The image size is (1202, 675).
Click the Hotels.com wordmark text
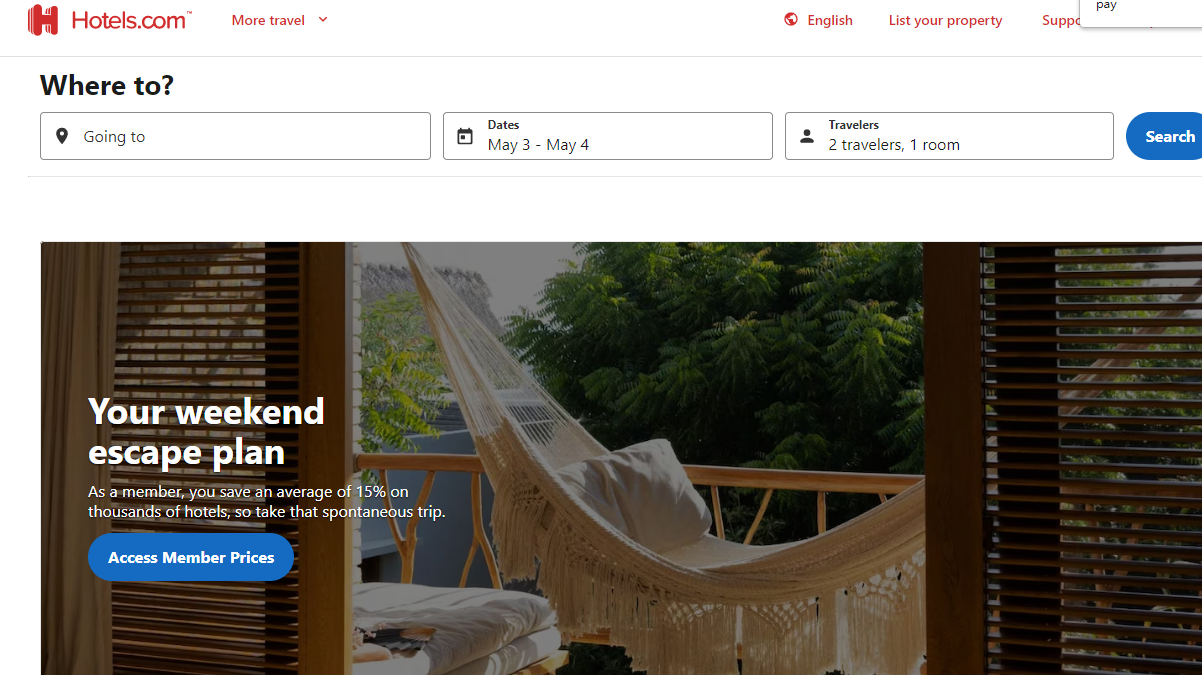tap(130, 20)
